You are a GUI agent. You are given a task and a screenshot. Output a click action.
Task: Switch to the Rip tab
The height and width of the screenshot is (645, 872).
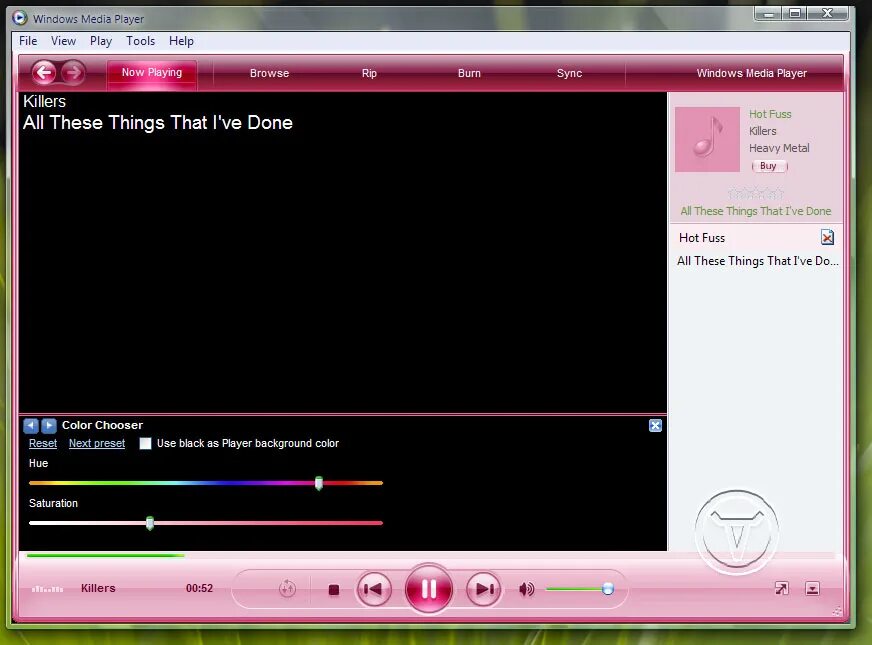point(369,73)
